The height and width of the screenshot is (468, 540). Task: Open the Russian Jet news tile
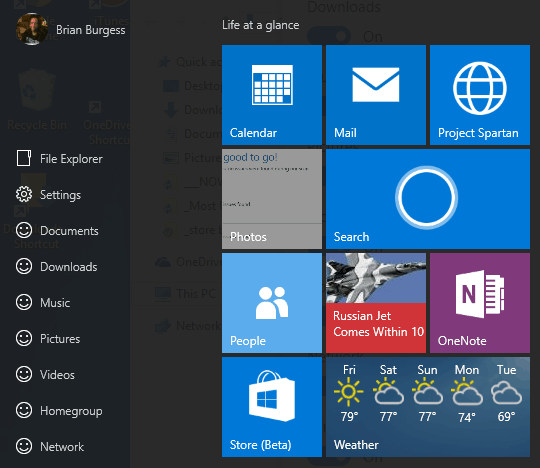pos(376,303)
